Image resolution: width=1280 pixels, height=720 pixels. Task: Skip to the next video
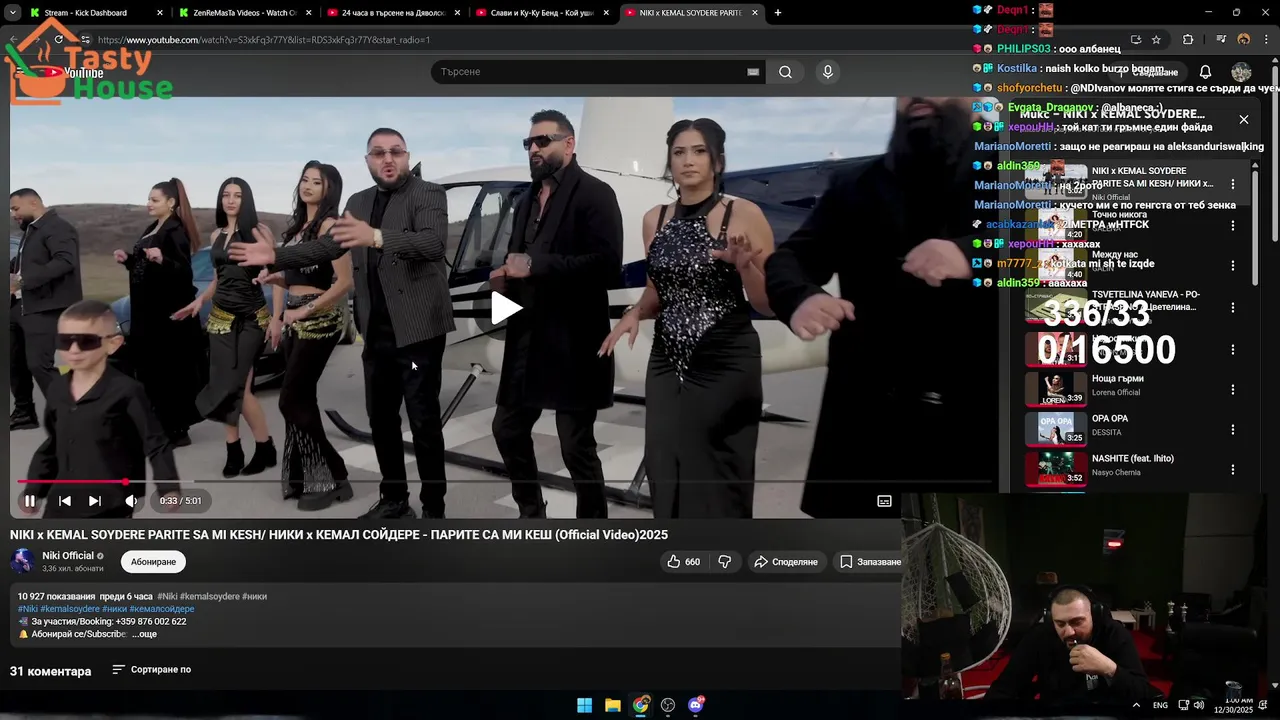94,501
